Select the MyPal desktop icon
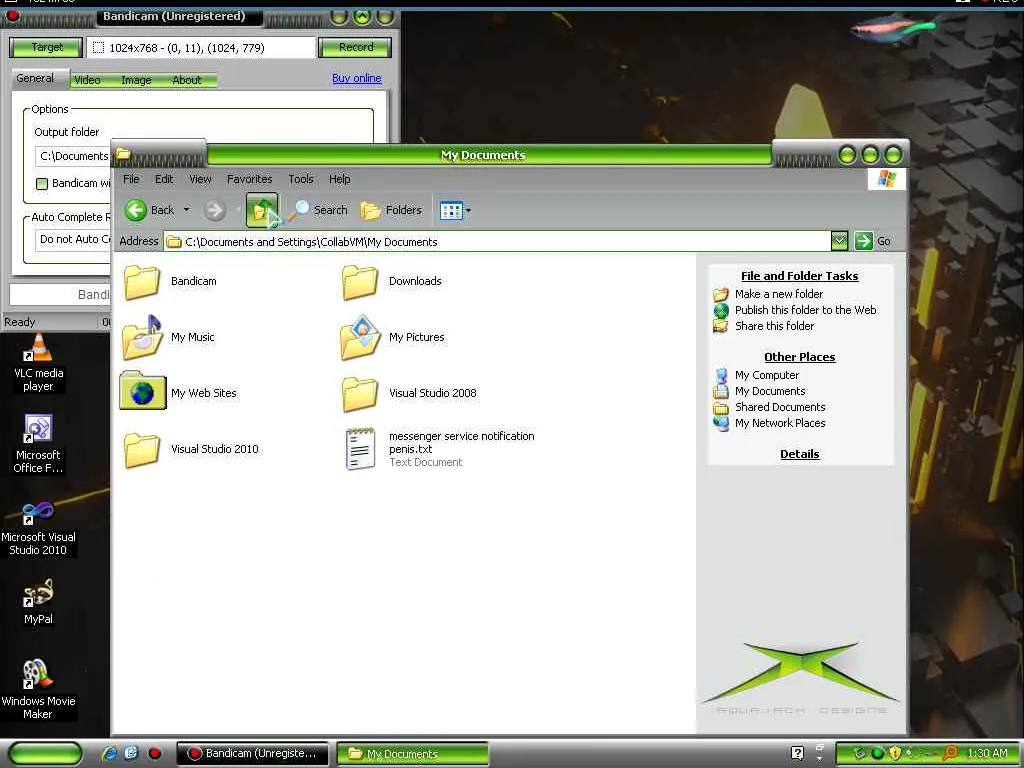Image resolution: width=1024 pixels, height=768 pixels. [x=38, y=601]
